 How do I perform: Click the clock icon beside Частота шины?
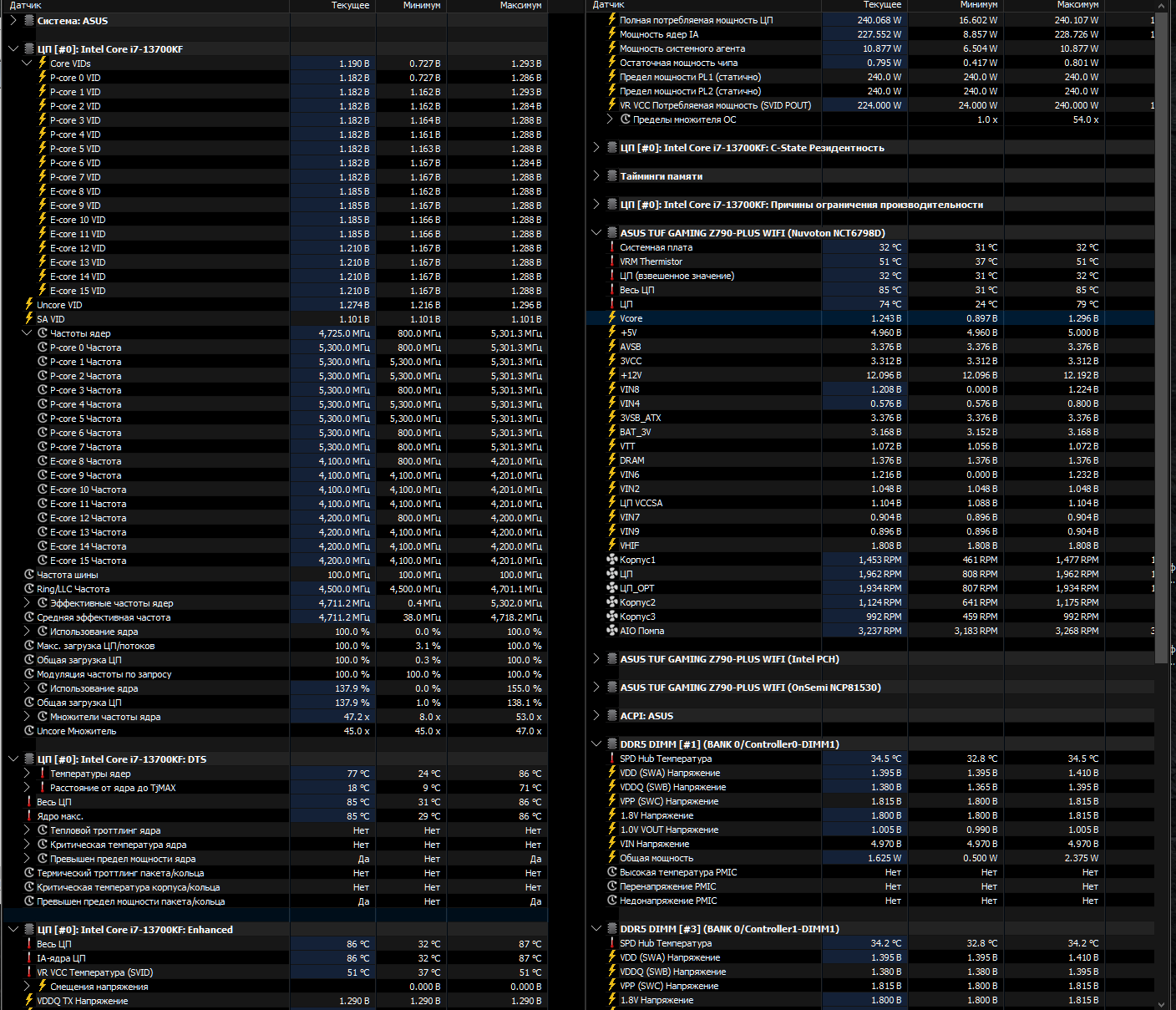tap(29, 574)
